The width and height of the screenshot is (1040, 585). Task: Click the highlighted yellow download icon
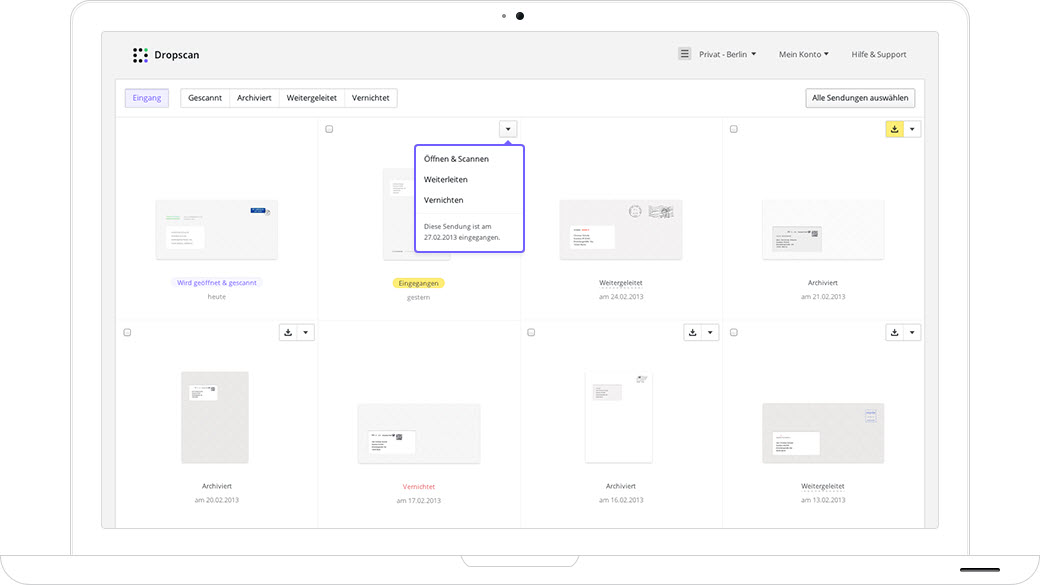pyautogui.click(x=893, y=128)
